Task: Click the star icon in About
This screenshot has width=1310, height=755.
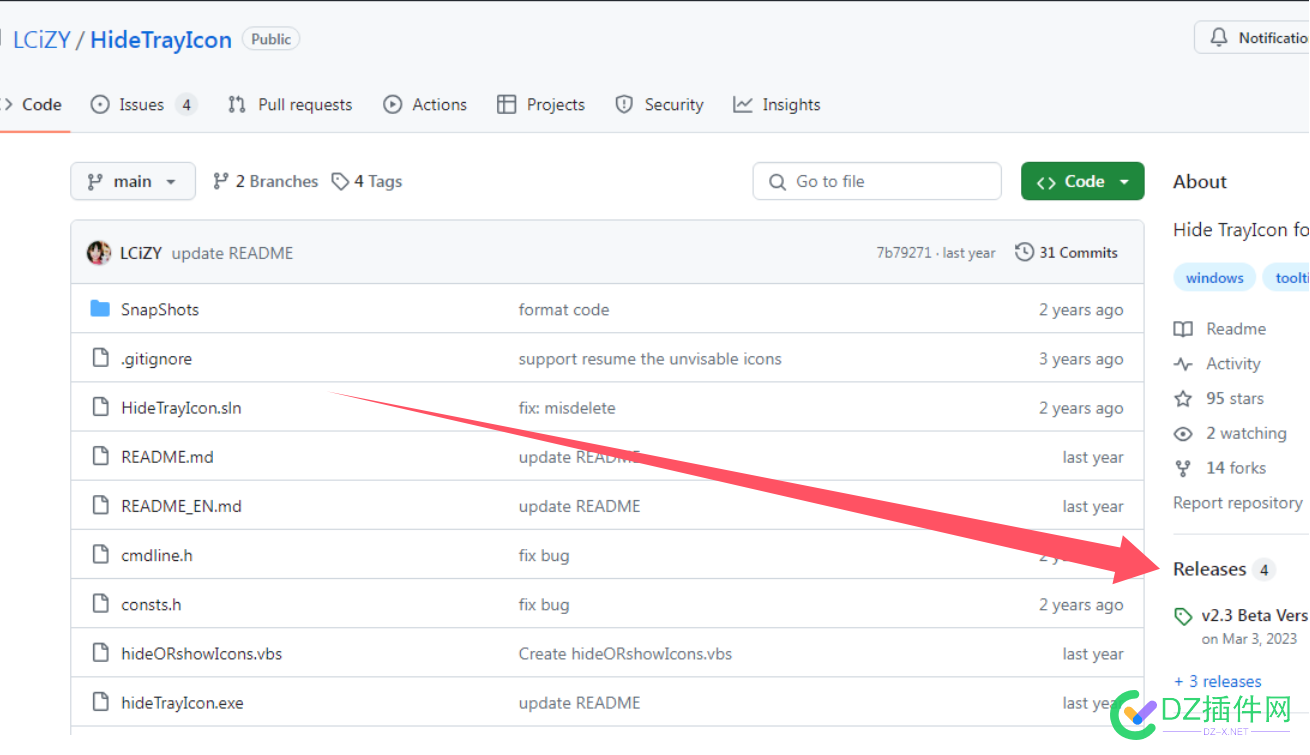Action: coord(1183,398)
